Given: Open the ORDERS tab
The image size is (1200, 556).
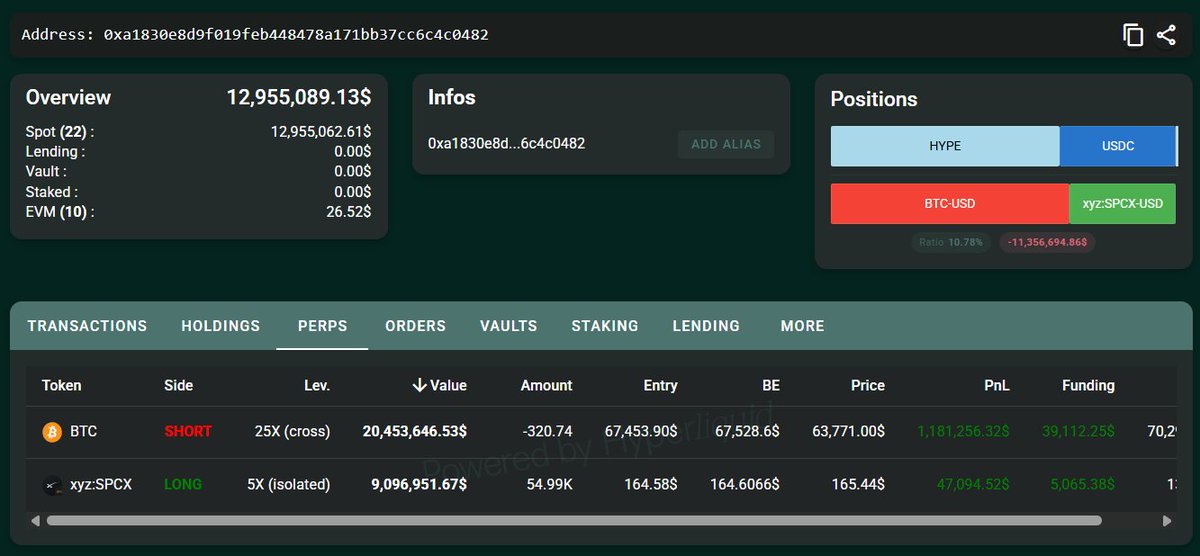Looking at the screenshot, I should click(416, 326).
